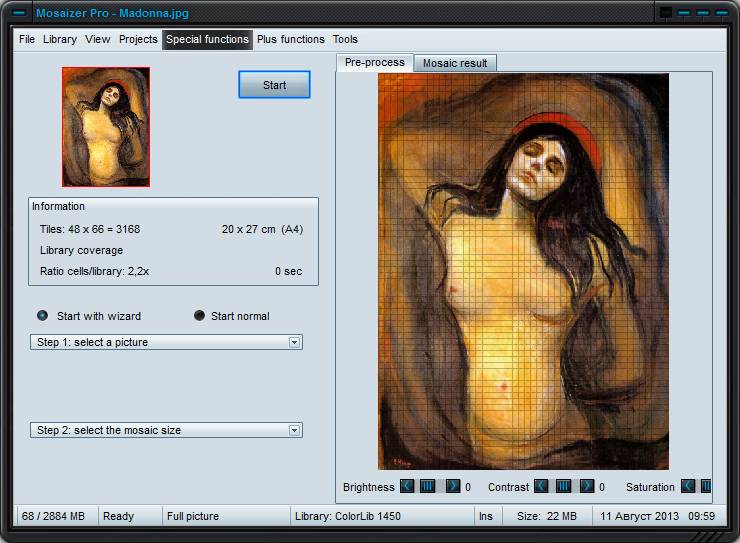Click the Ins status indicator
Image resolution: width=740 pixels, height=543 pixels.
(x=486, y=516)
